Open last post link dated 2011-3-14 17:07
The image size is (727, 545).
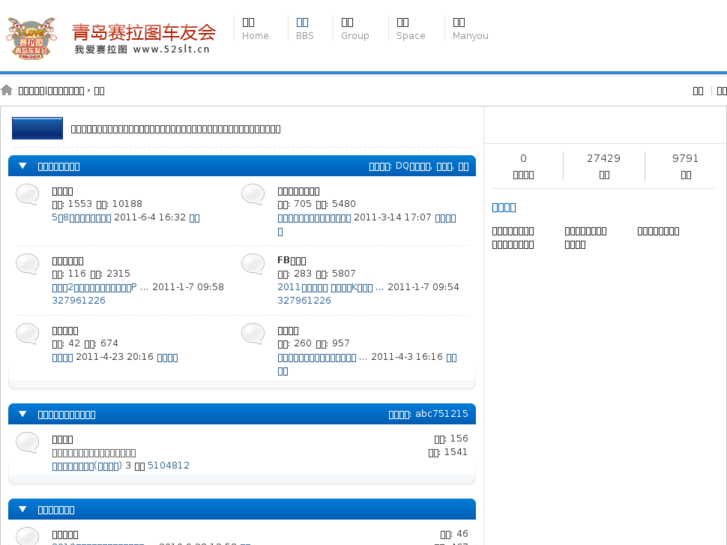click(x=314, y=218)
